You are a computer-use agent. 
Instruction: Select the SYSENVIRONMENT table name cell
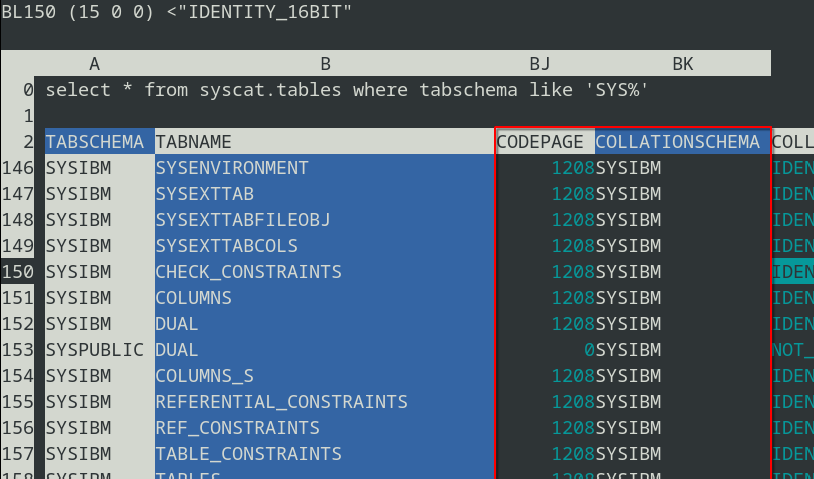pos(232,168)
